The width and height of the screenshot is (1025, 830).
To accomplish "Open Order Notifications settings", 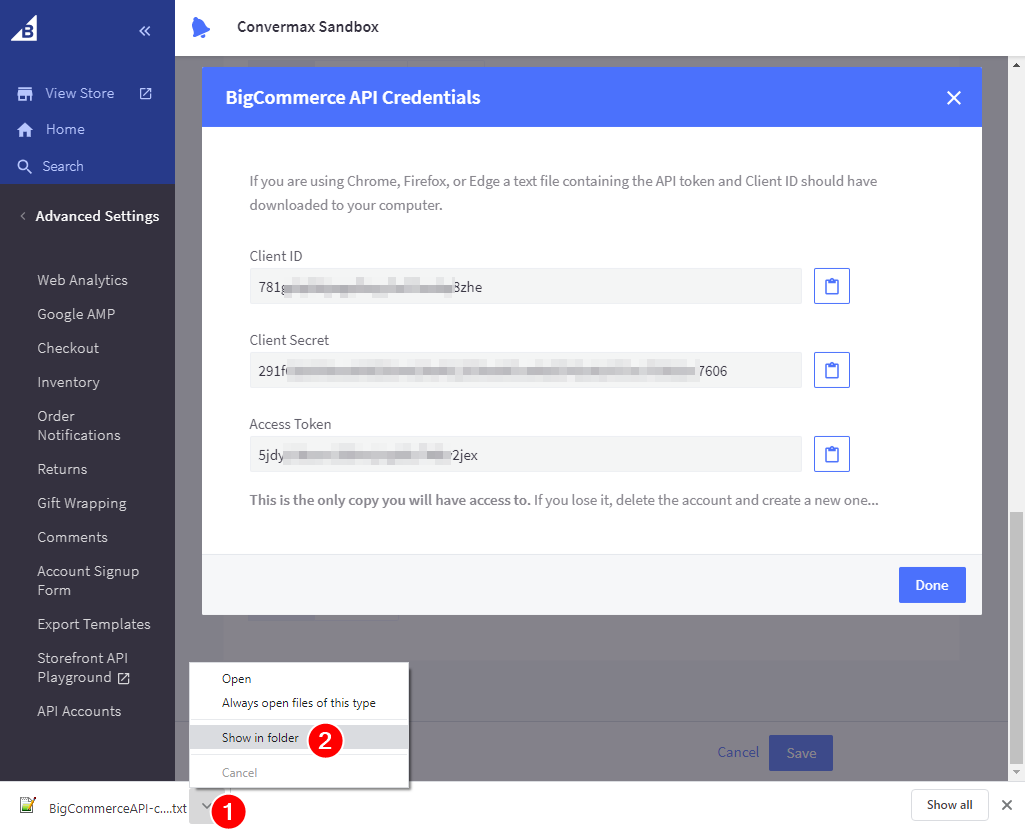I will point(78,425).
